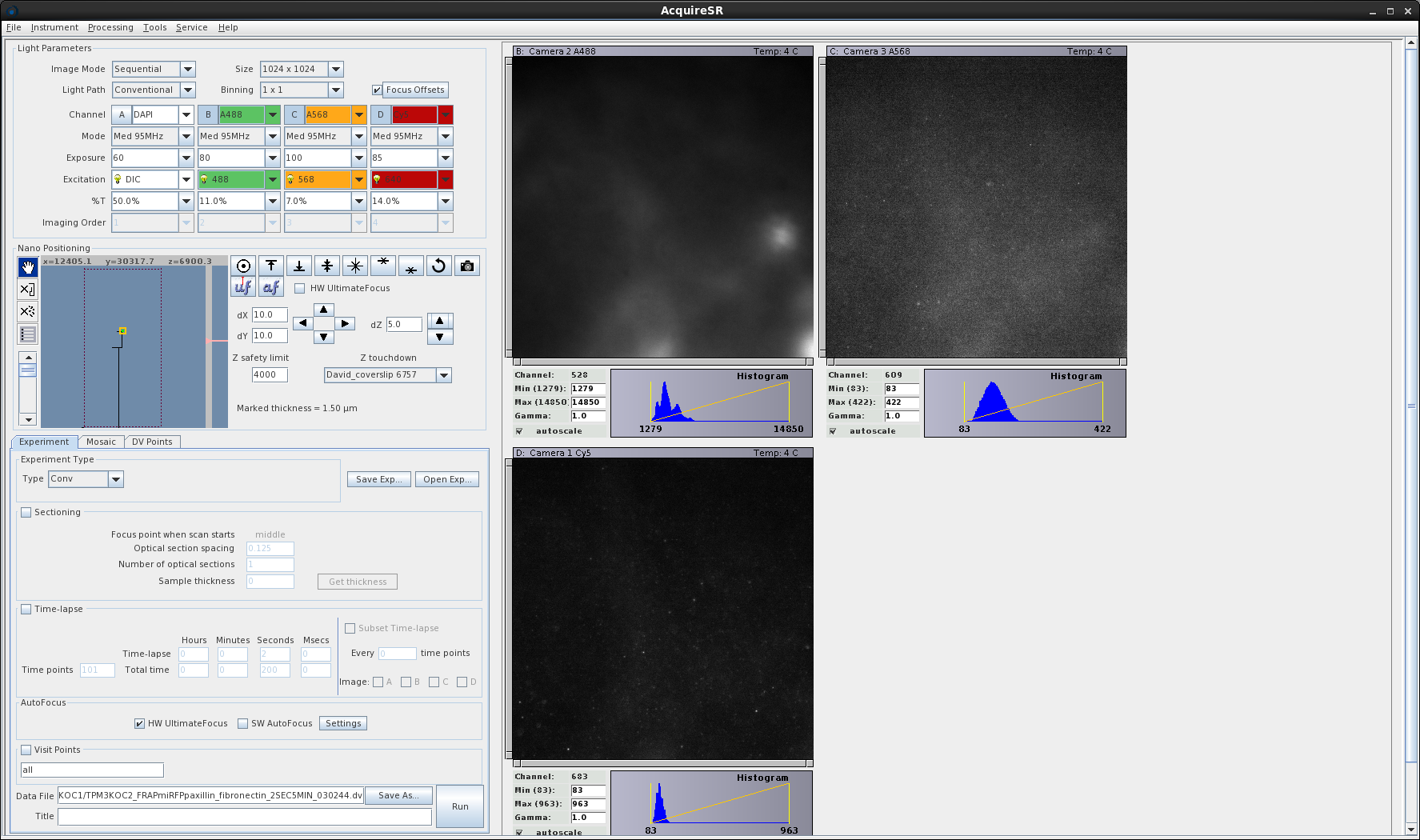
Task: Open the experiment Type Conv dropdown
Action: 116,479
